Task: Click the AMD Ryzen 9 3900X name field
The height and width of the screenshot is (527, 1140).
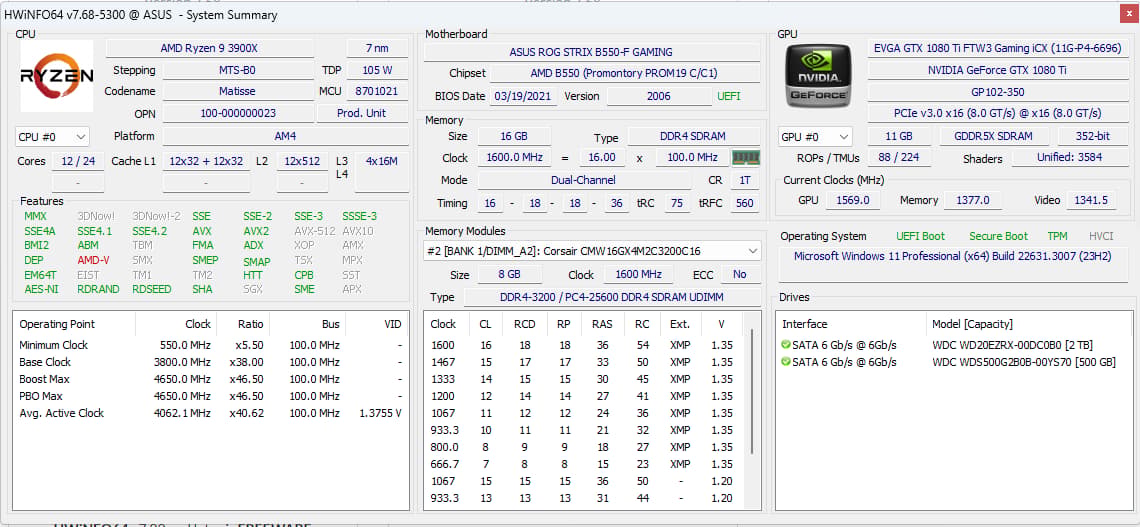Action: [x=209, y=49]
